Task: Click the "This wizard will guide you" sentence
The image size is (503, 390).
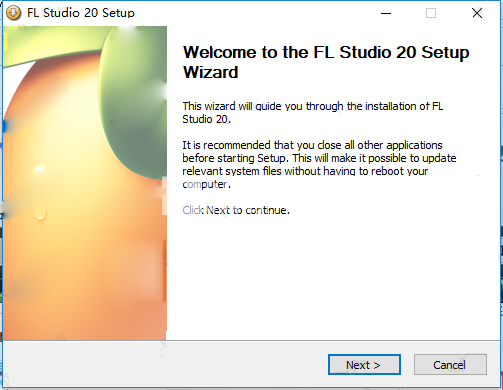Action: [x=313, y=112]
